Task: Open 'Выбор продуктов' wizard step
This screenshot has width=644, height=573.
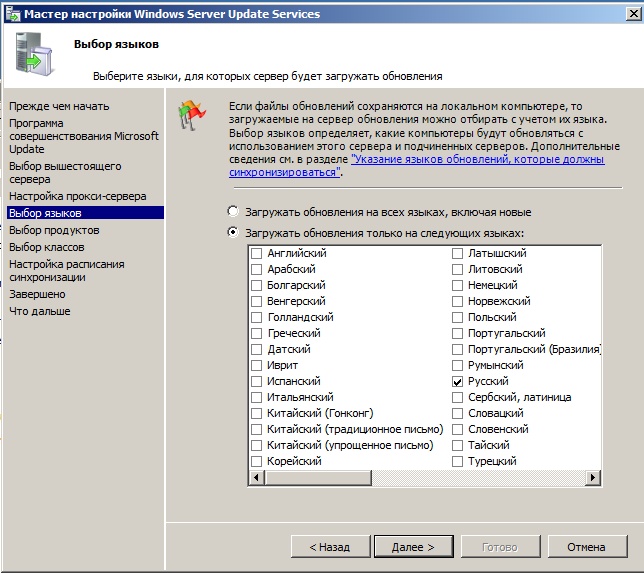Action: pos(54,230)
